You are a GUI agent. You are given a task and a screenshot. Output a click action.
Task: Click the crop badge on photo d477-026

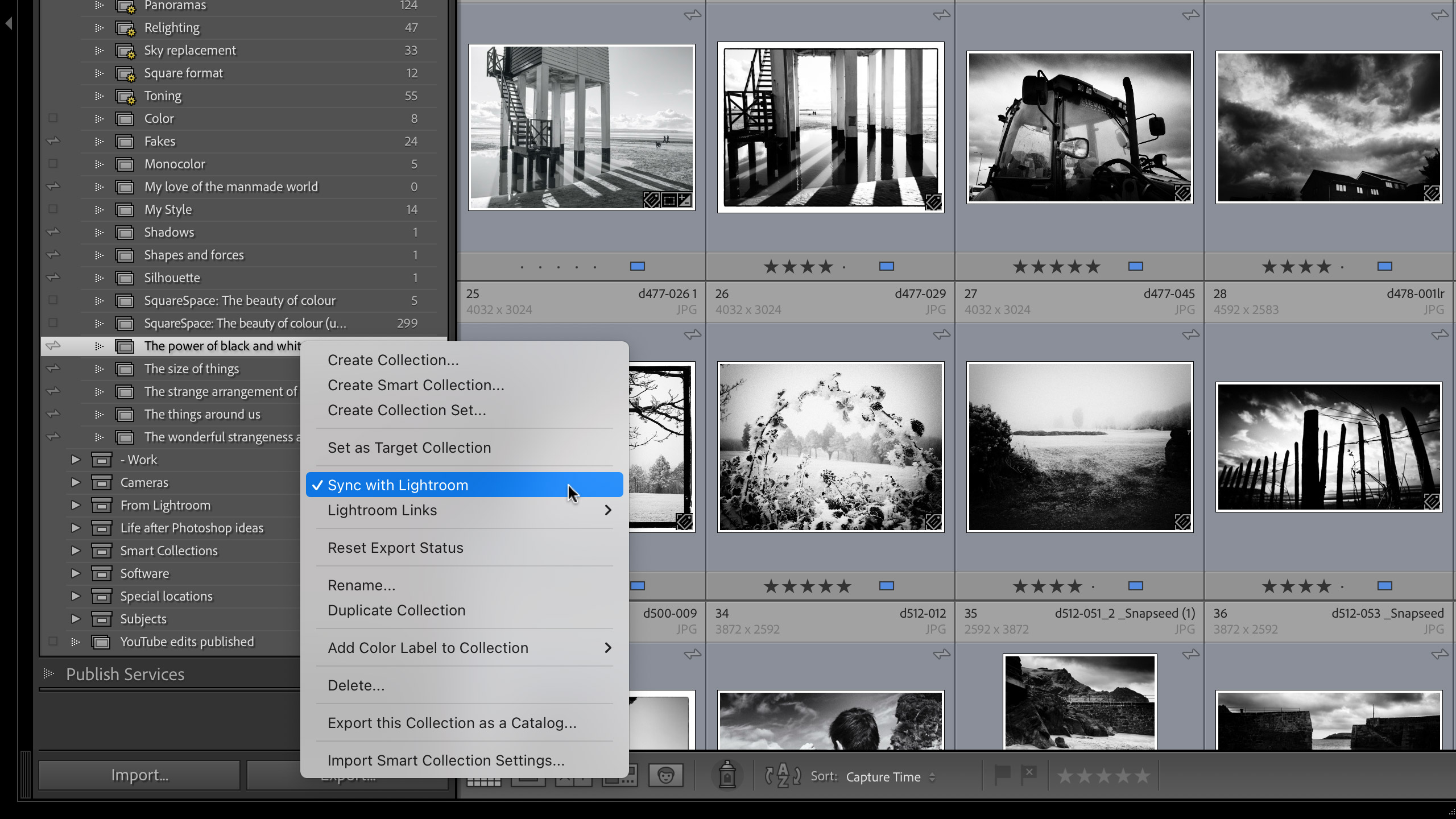[669, 200]
